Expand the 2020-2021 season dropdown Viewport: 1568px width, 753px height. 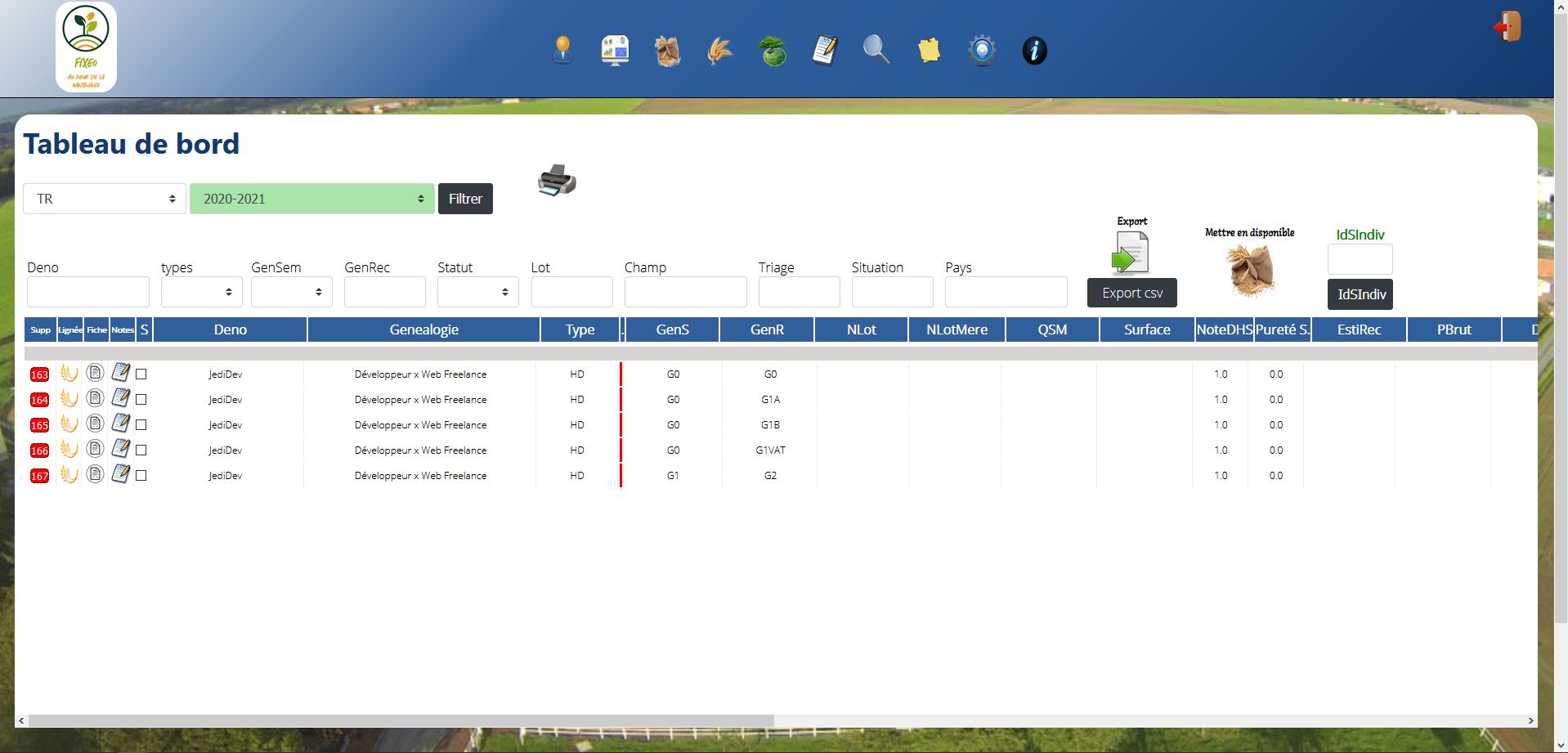click(311, 199)
